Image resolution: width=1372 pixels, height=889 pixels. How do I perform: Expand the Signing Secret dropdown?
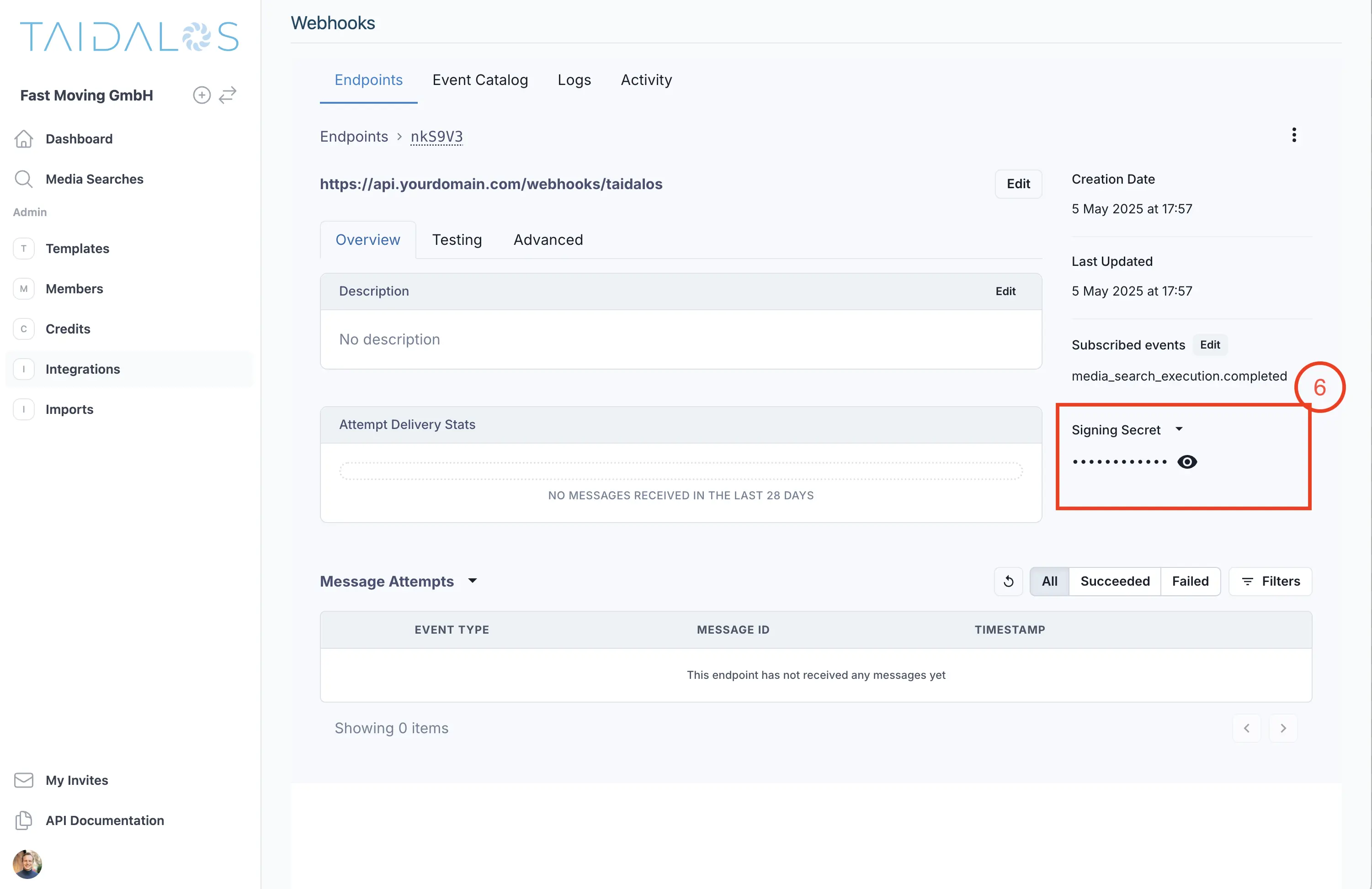click(1180, 429)
